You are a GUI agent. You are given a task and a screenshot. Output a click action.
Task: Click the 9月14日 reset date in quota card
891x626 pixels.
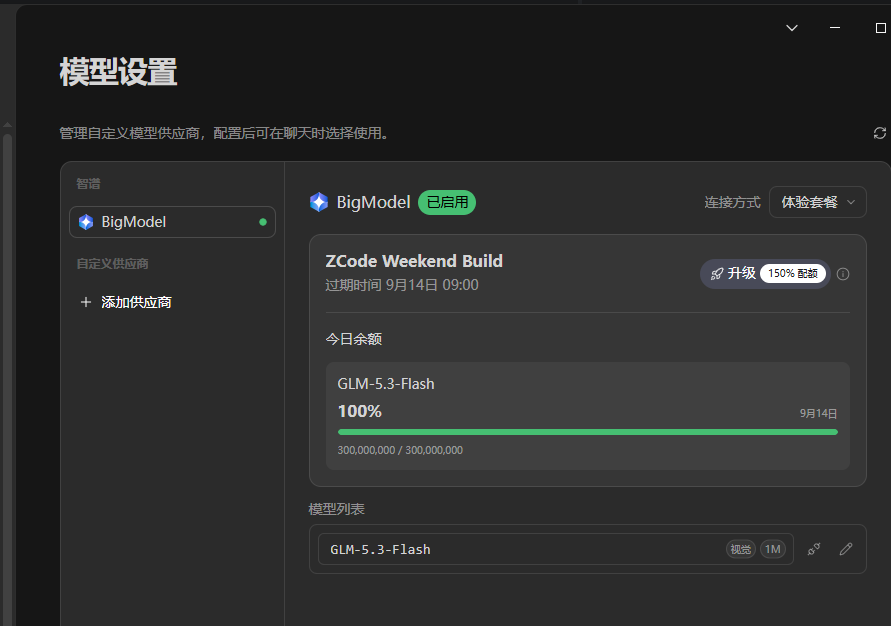click(x=818, y=414)
